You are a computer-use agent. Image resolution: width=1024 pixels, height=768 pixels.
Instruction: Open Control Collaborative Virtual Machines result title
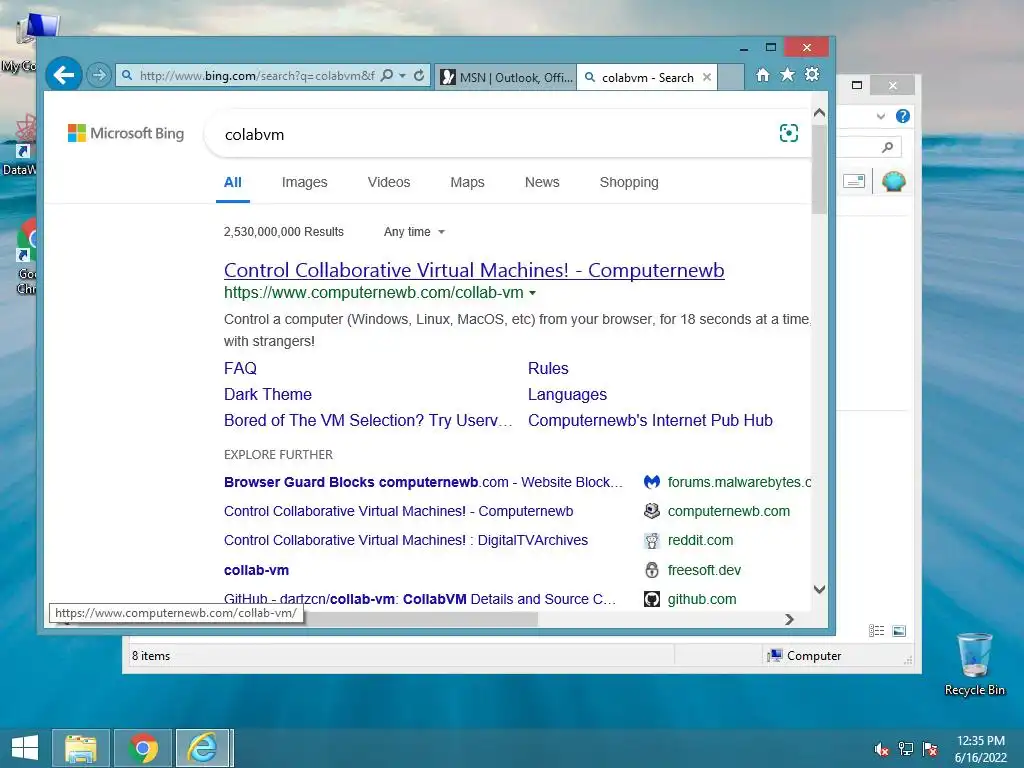[474, 270]
